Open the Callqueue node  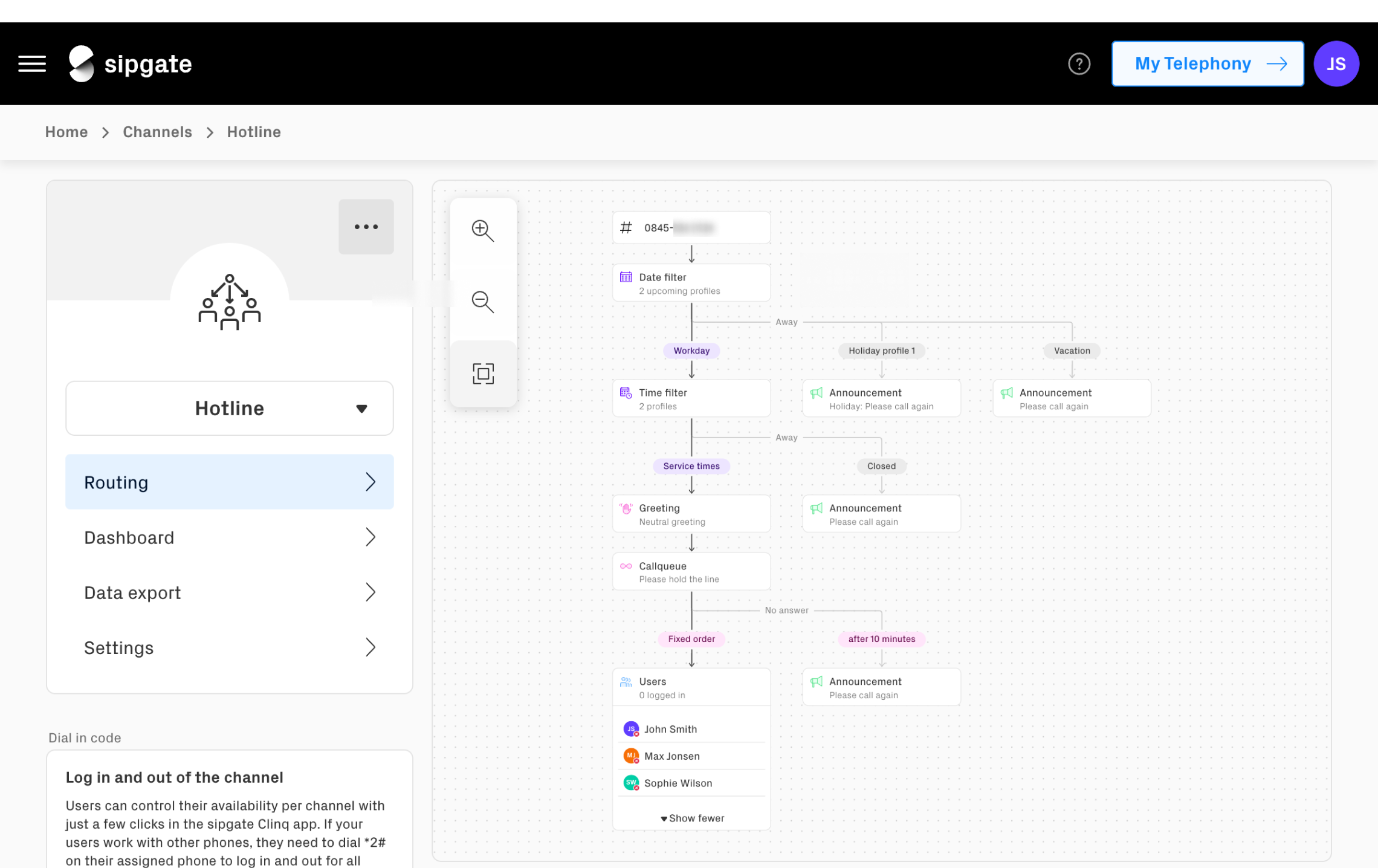[x=691, y=572]
